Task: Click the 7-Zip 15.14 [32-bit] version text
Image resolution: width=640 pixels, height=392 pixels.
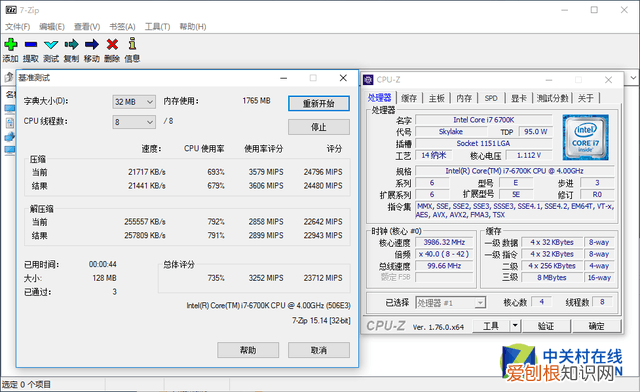Action: coord(321,321)
